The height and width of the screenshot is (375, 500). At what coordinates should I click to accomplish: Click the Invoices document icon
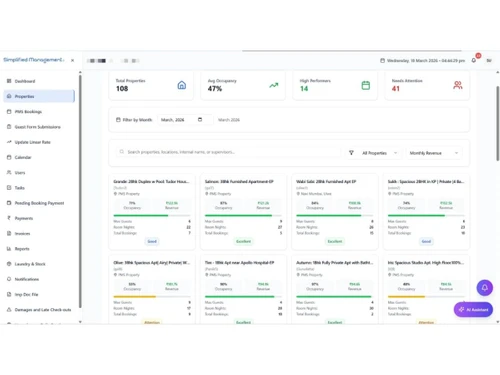(9, 233)
